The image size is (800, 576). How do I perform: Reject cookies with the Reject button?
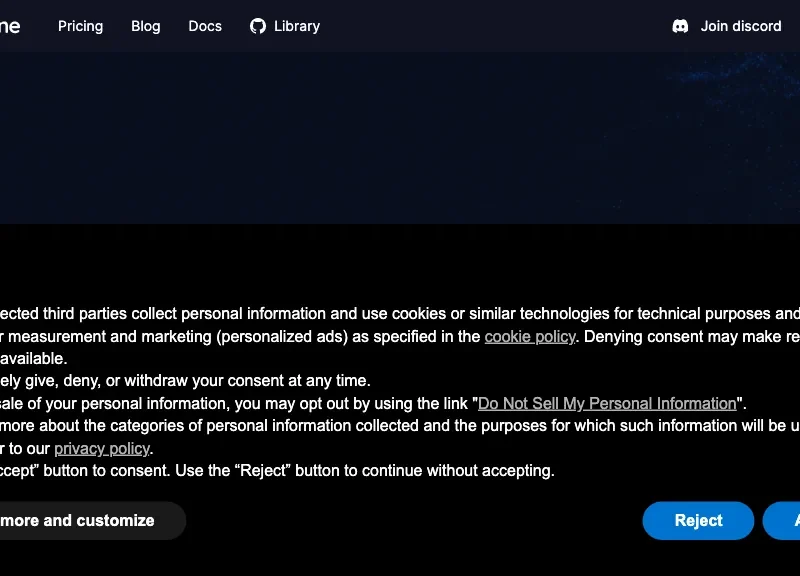pos(698,520)
